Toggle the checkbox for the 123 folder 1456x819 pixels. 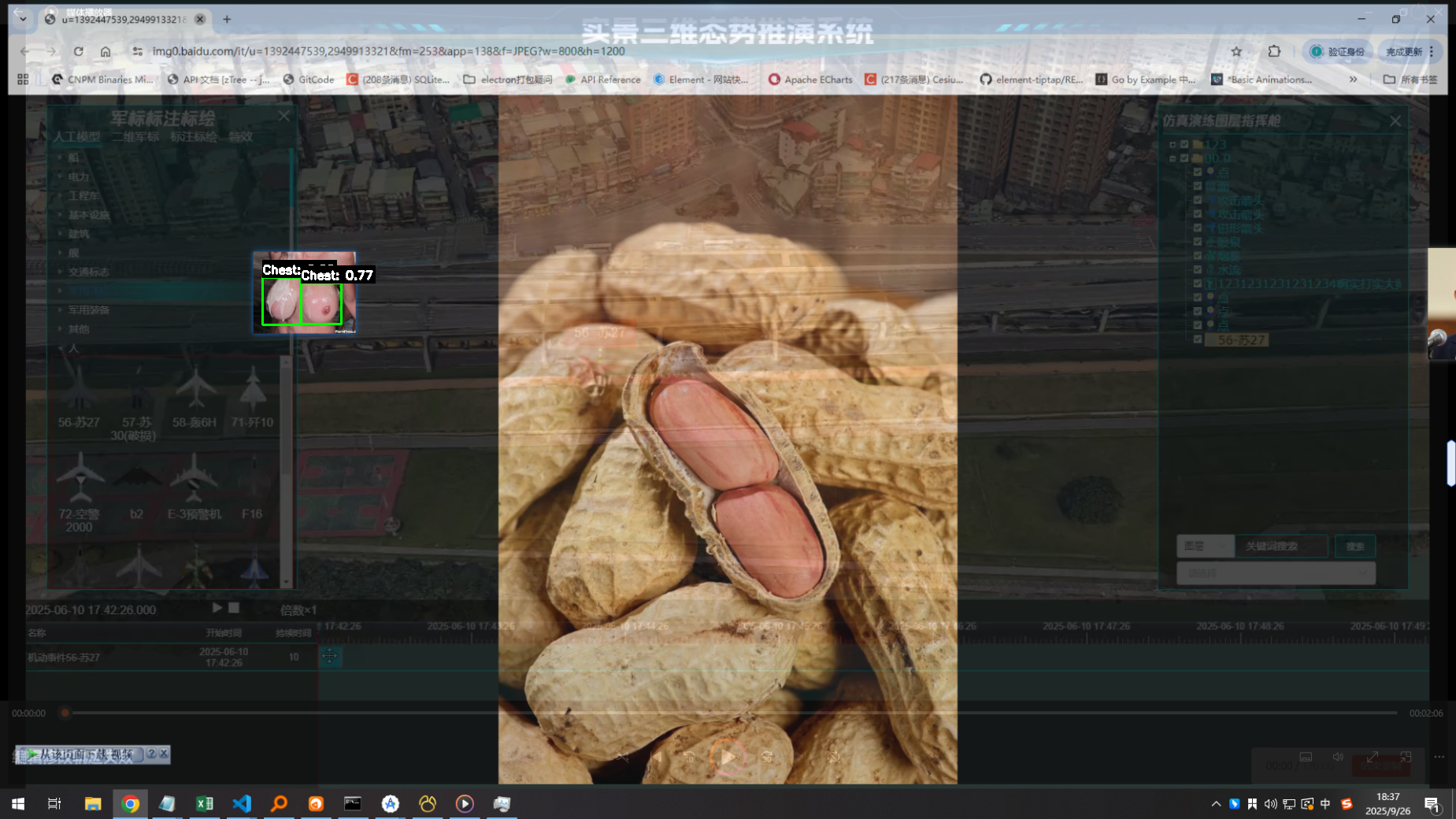coord(1184,144)
